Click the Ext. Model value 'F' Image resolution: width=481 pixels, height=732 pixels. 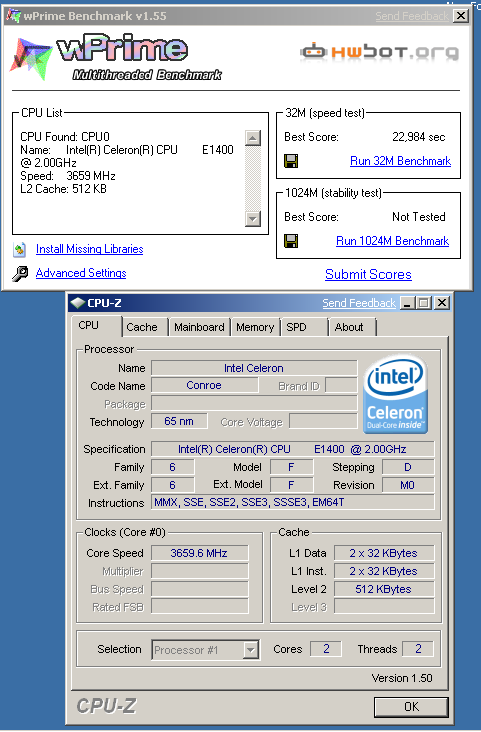[291, 485]
